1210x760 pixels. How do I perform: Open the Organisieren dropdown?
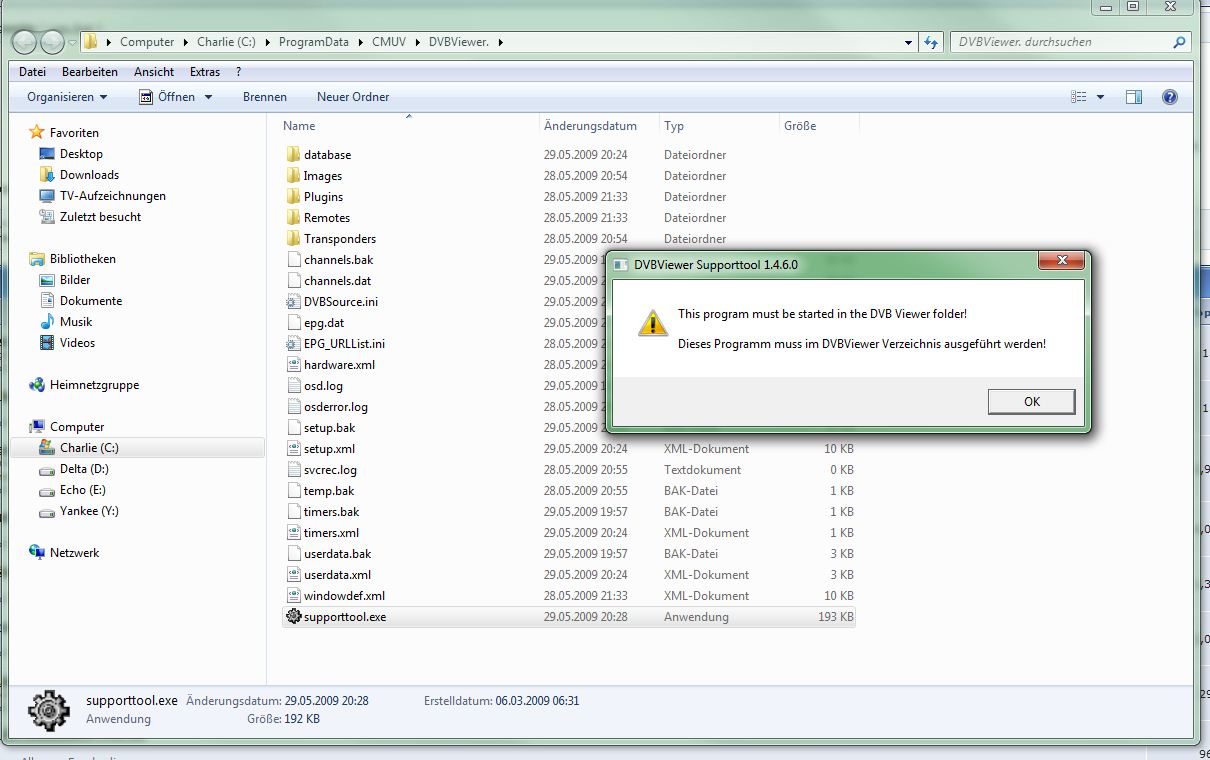(x=67, y=97)
